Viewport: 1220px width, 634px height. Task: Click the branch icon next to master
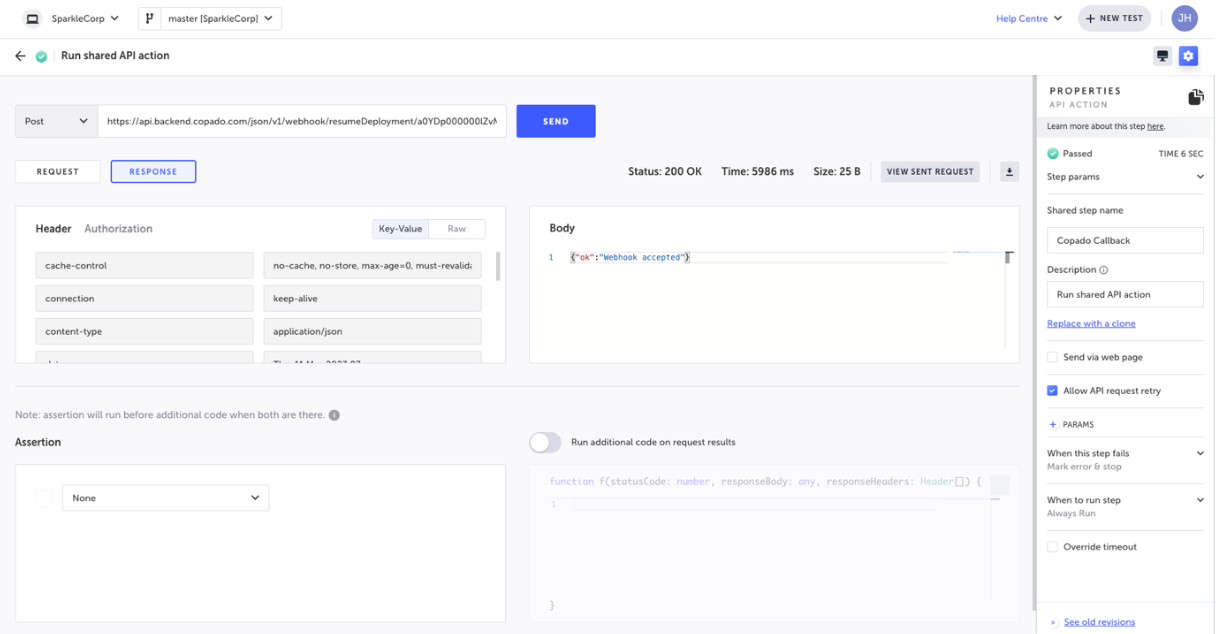pos(150,18)
